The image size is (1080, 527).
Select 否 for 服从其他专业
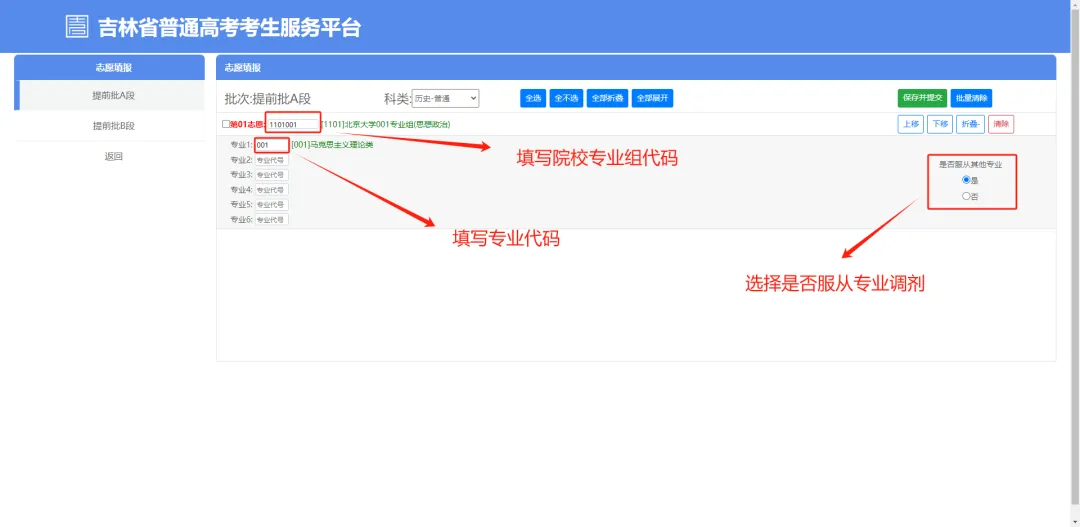966,196
